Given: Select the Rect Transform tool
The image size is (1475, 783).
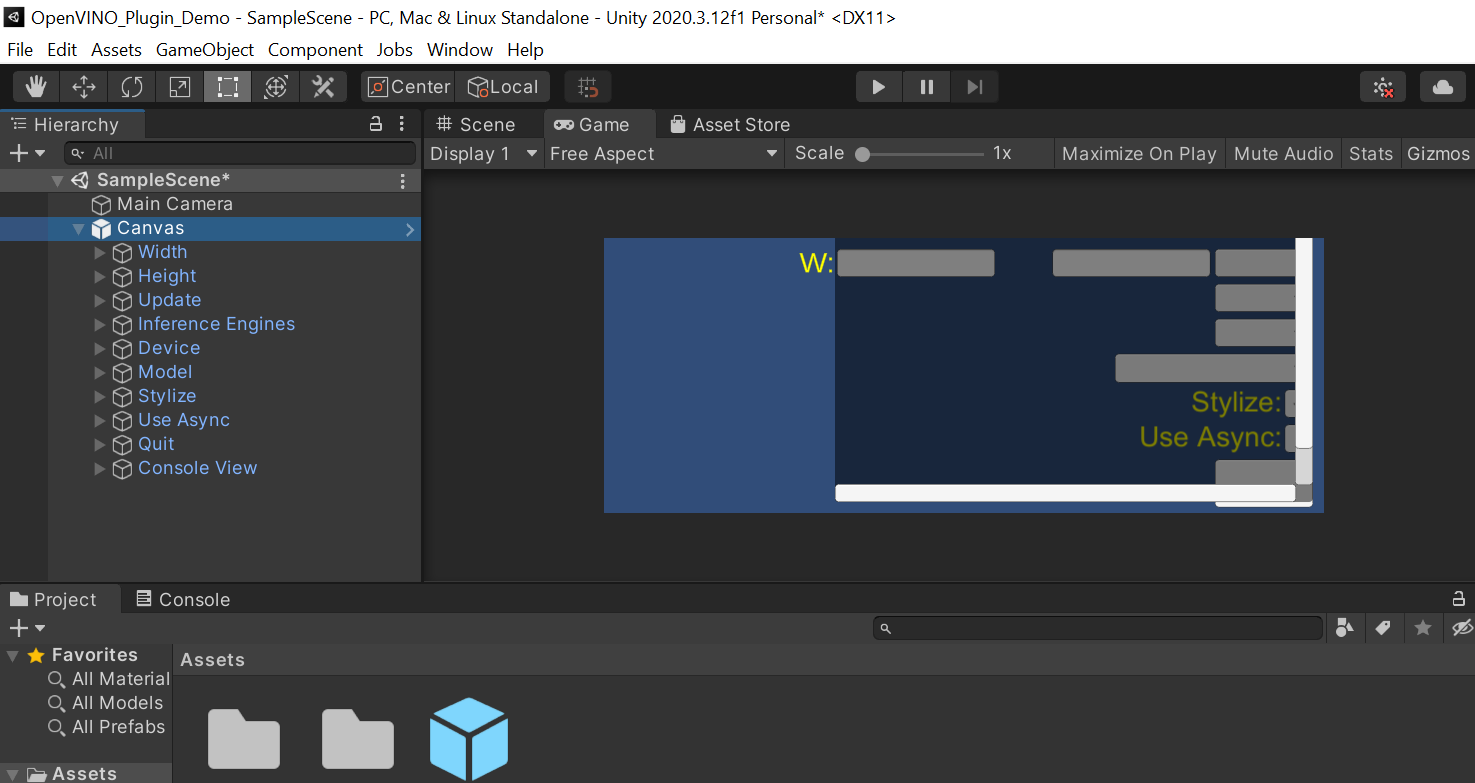Looking at the screenshot, I should (228, 87).
